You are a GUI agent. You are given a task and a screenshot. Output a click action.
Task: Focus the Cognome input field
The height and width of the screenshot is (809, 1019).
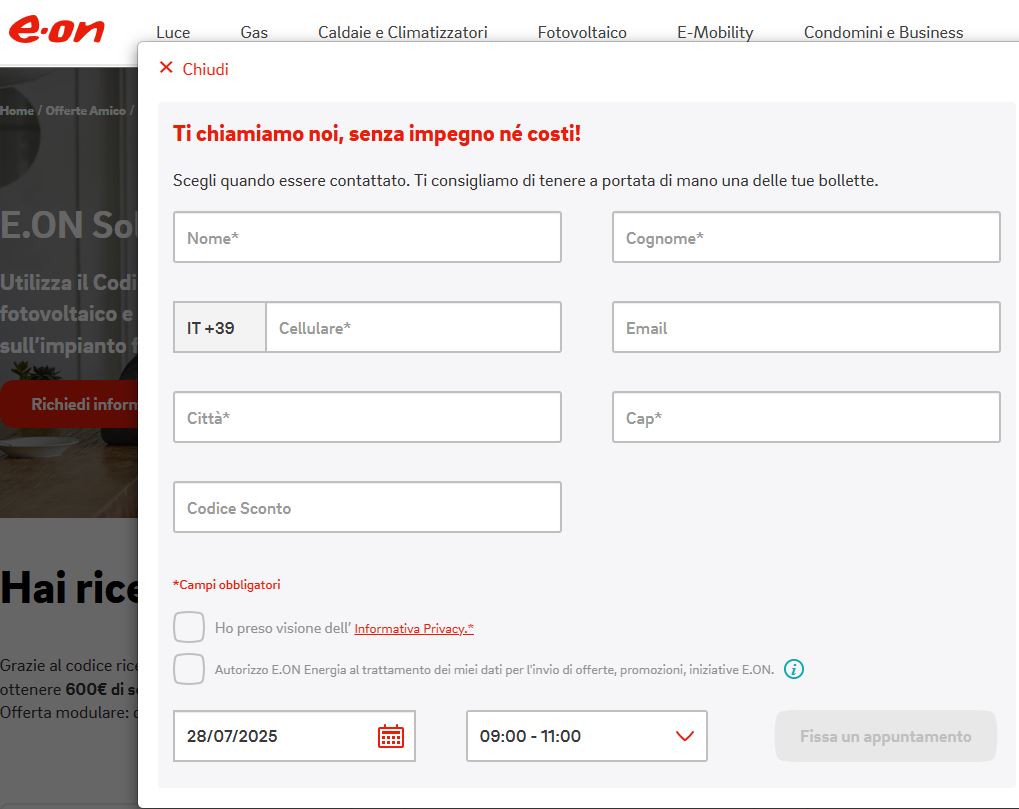(x=806, y=237)
